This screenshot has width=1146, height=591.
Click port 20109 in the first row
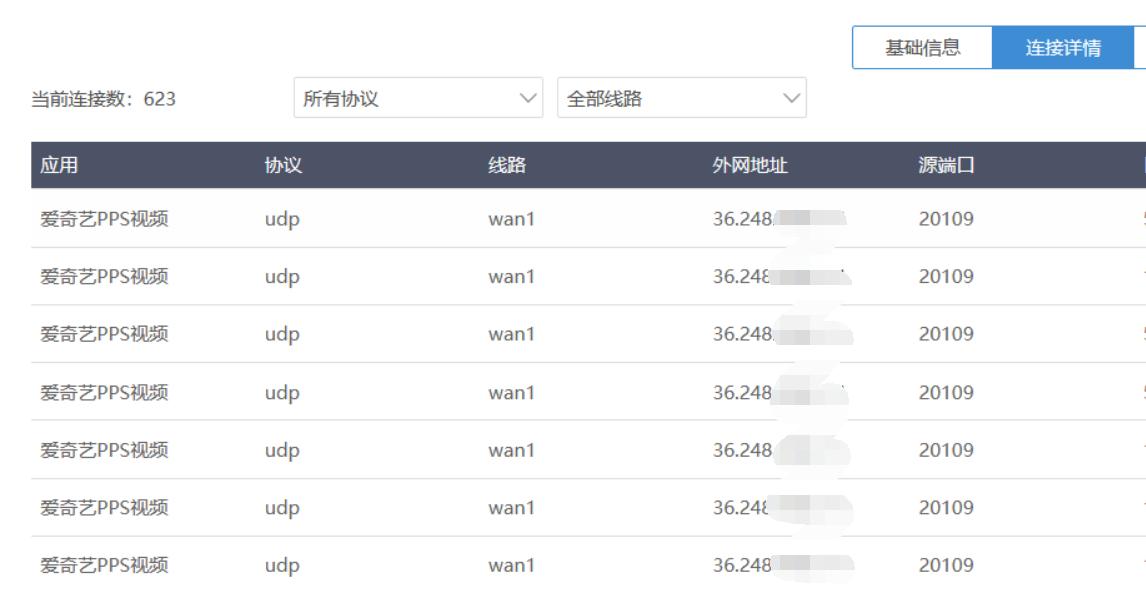[x=946, y=219]
